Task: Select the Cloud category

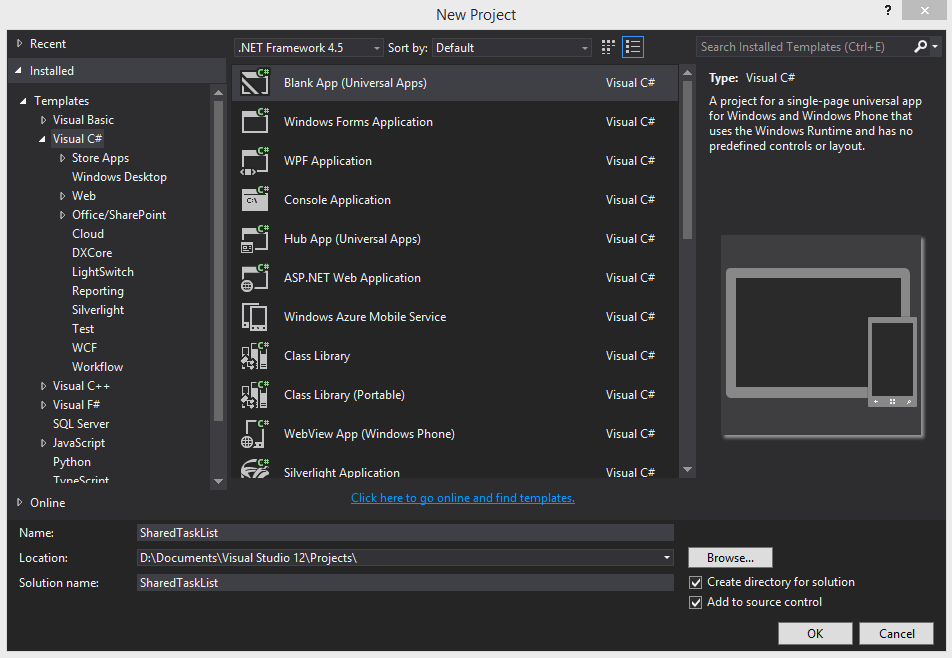Action: tap(88, 234)
